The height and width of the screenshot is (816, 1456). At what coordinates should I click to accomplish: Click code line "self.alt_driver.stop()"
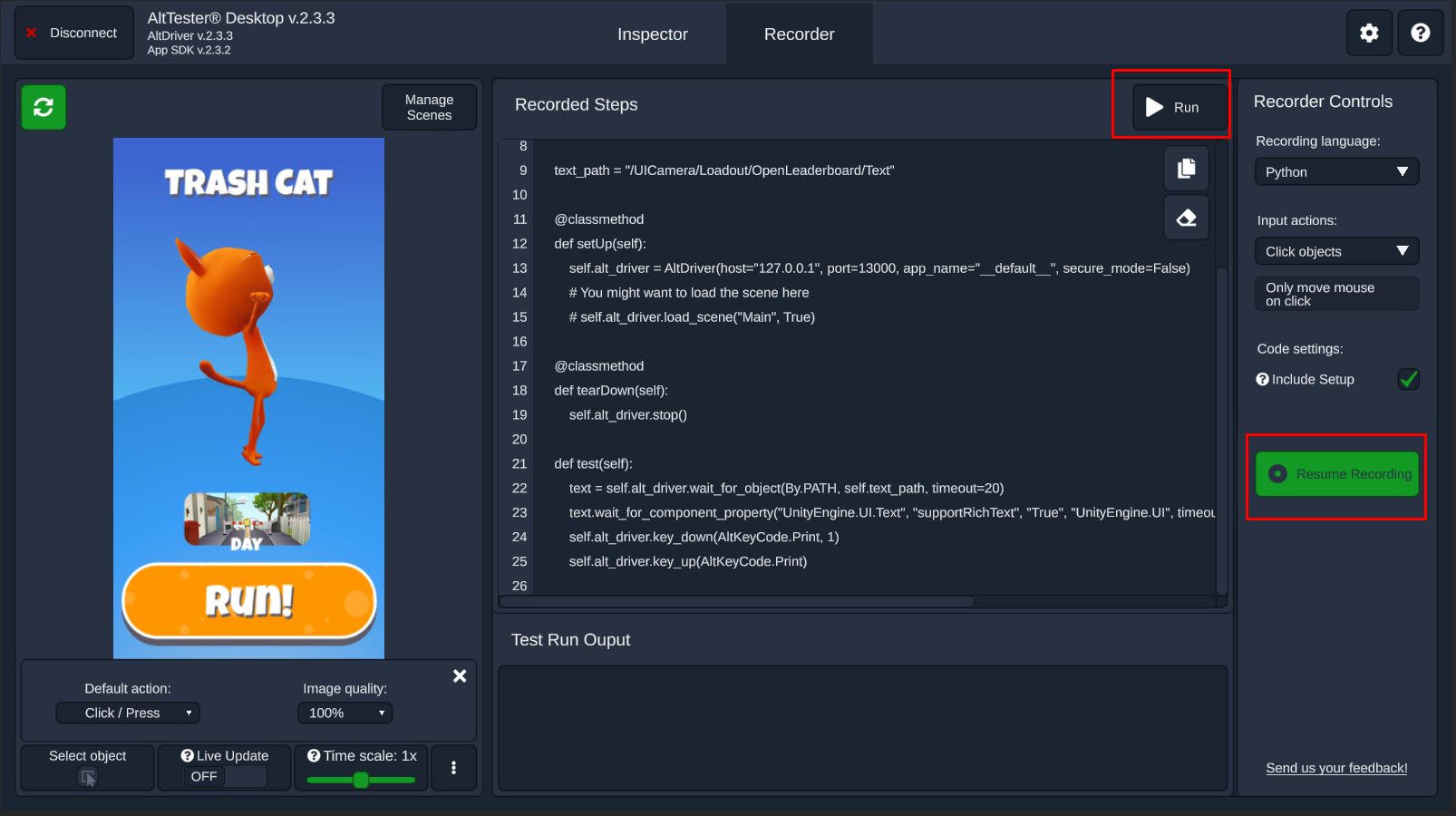click(628, 415)
